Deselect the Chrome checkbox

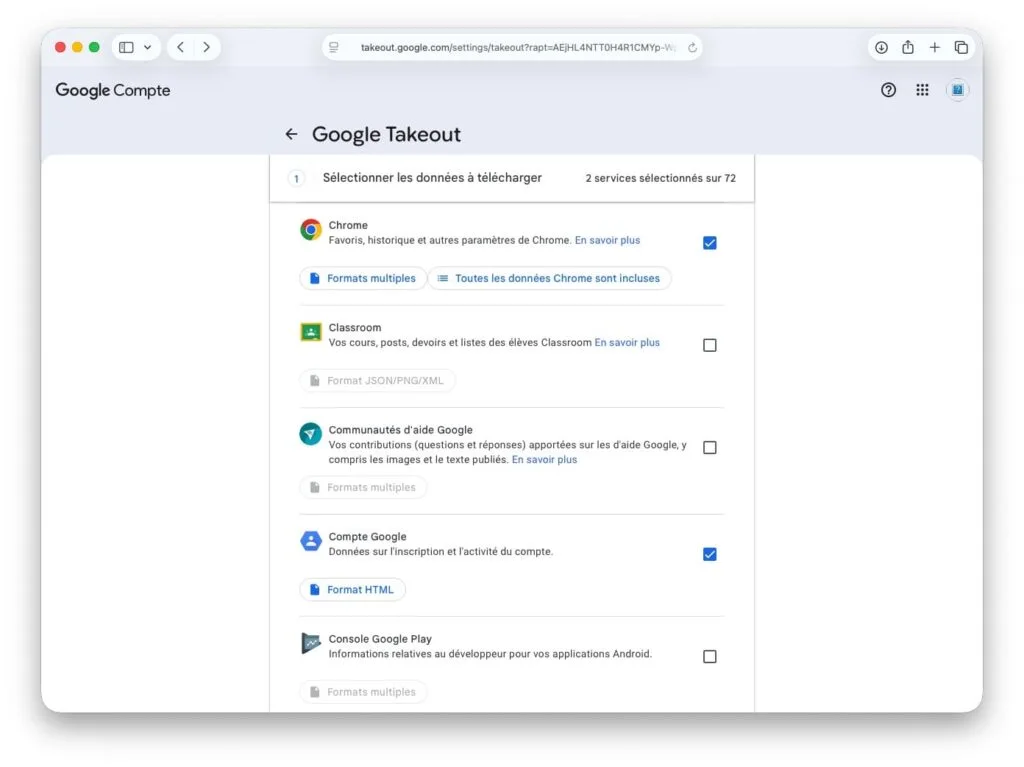(x=710, y=242)
